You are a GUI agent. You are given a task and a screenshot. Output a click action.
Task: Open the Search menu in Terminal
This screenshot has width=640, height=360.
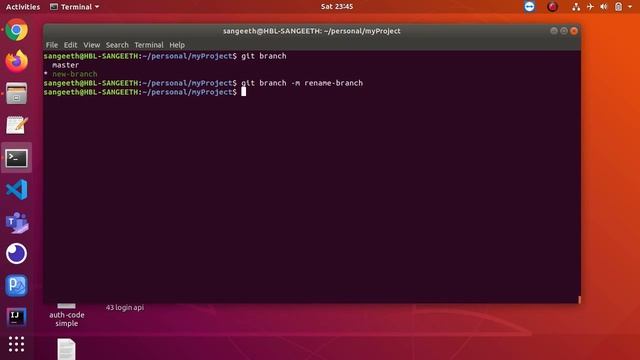point(117,45)
